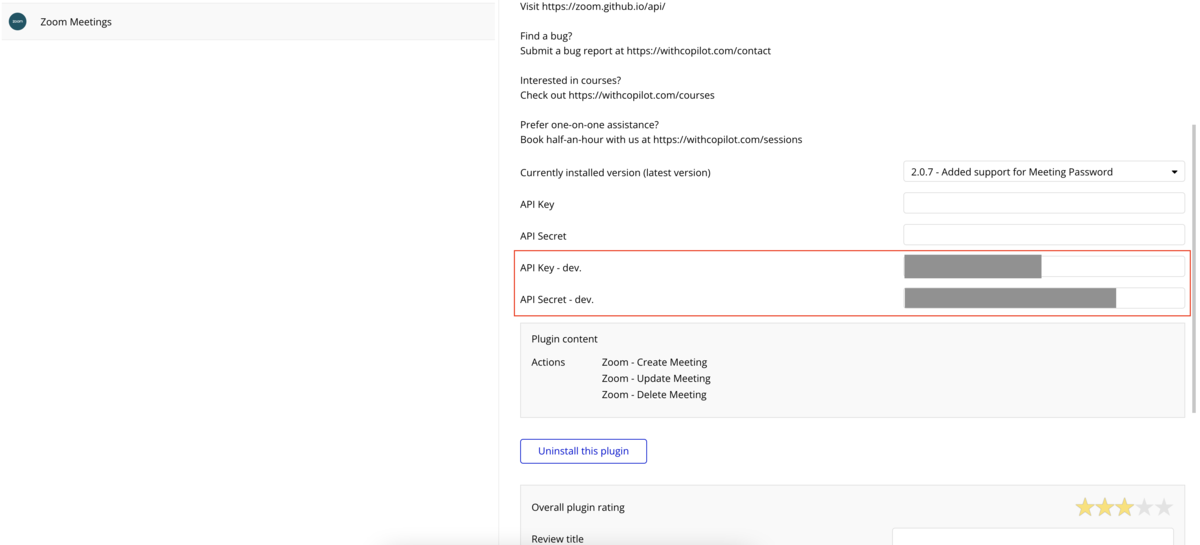Focus the API Secret - dev. field
Image resolution: width=1200 pixels, height=545 pixels.
1044,298
